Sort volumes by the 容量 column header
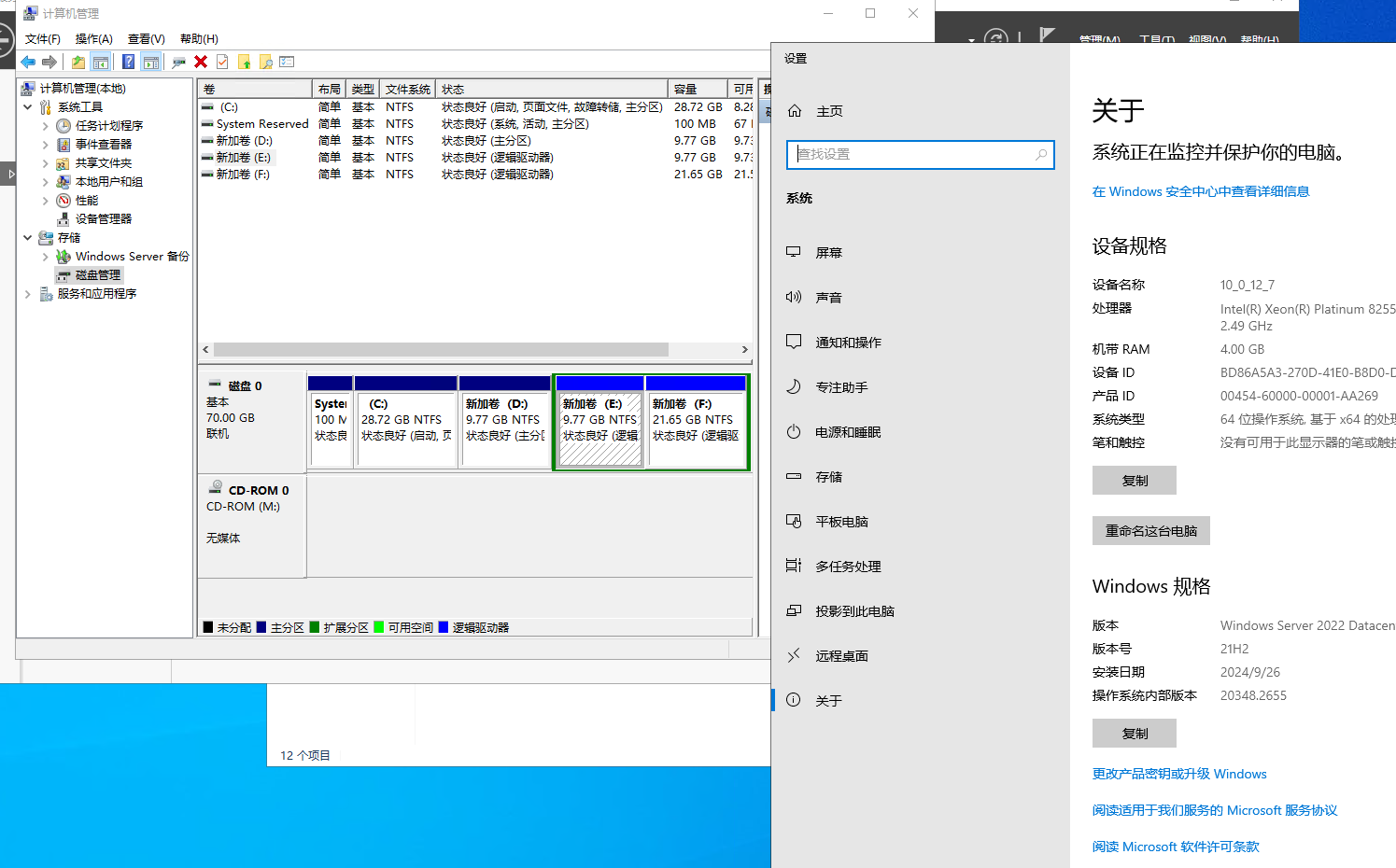Screen dimensions: 1396x868 697,90
